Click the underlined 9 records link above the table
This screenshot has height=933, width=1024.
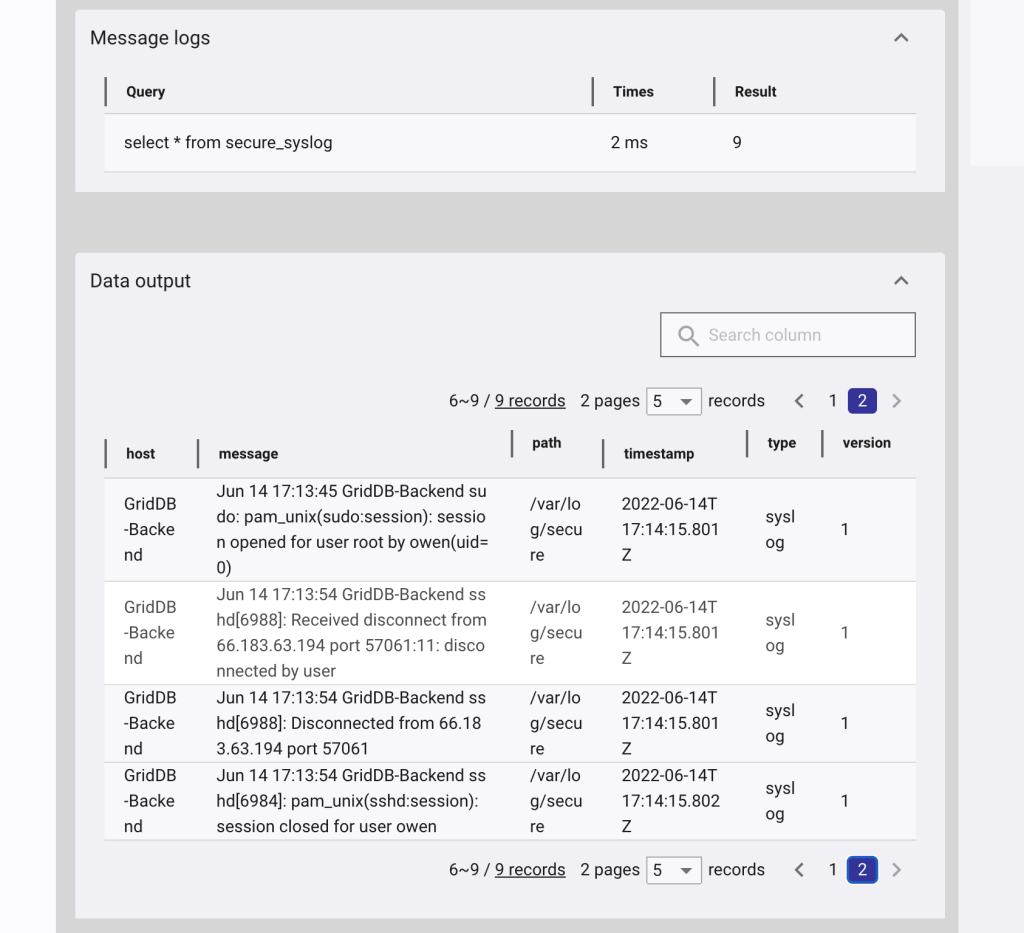(530, 400)
